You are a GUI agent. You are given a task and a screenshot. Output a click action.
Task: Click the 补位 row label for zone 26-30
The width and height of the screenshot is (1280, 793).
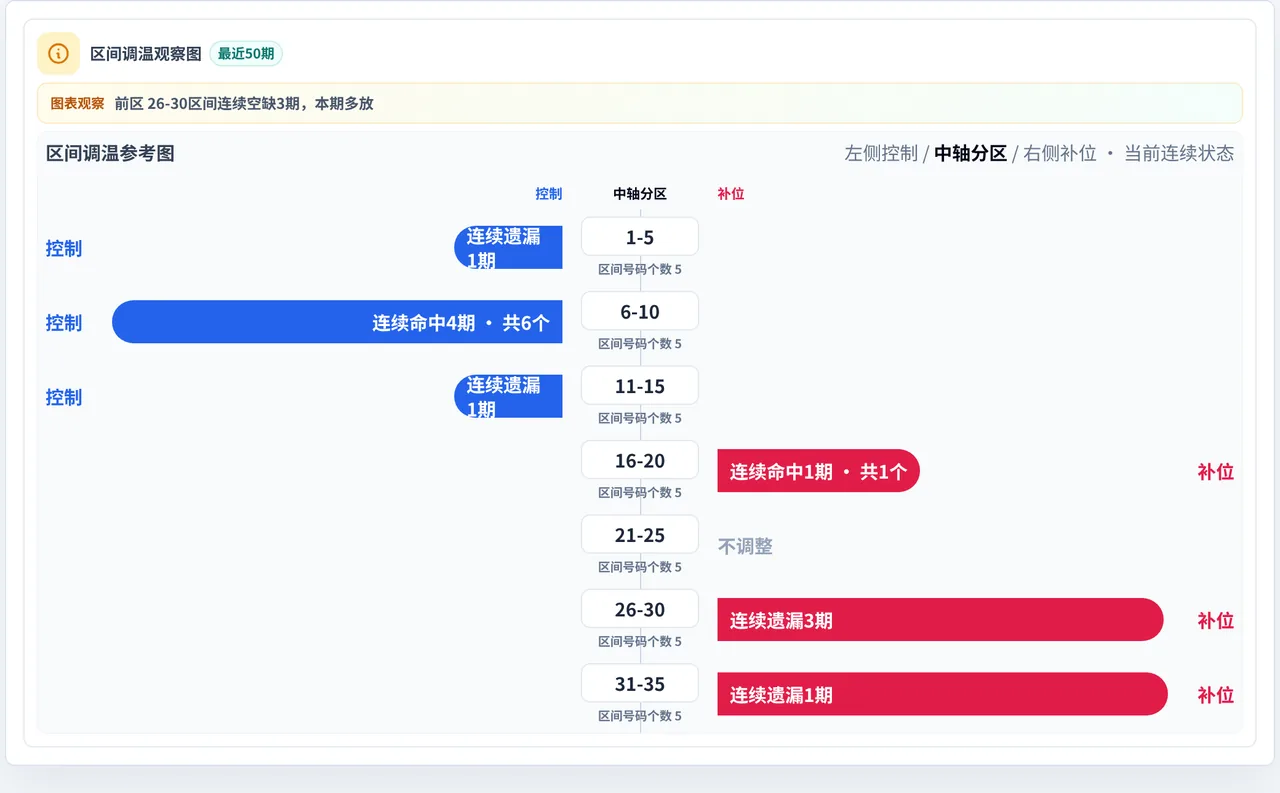1216,621
